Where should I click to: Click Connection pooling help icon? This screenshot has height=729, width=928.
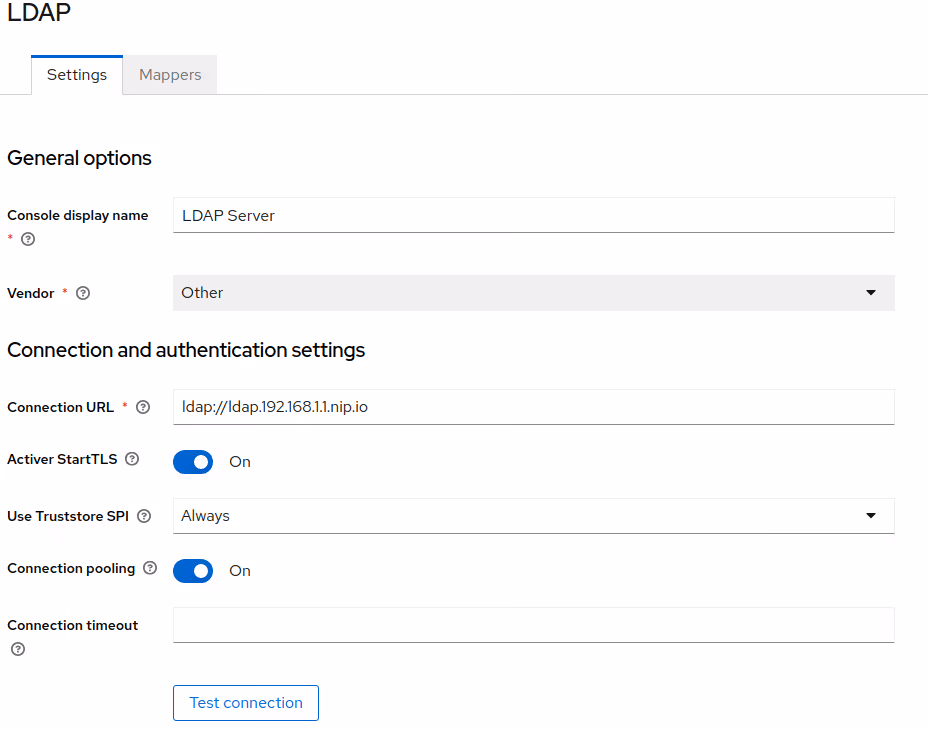click(x=150, y=568)
